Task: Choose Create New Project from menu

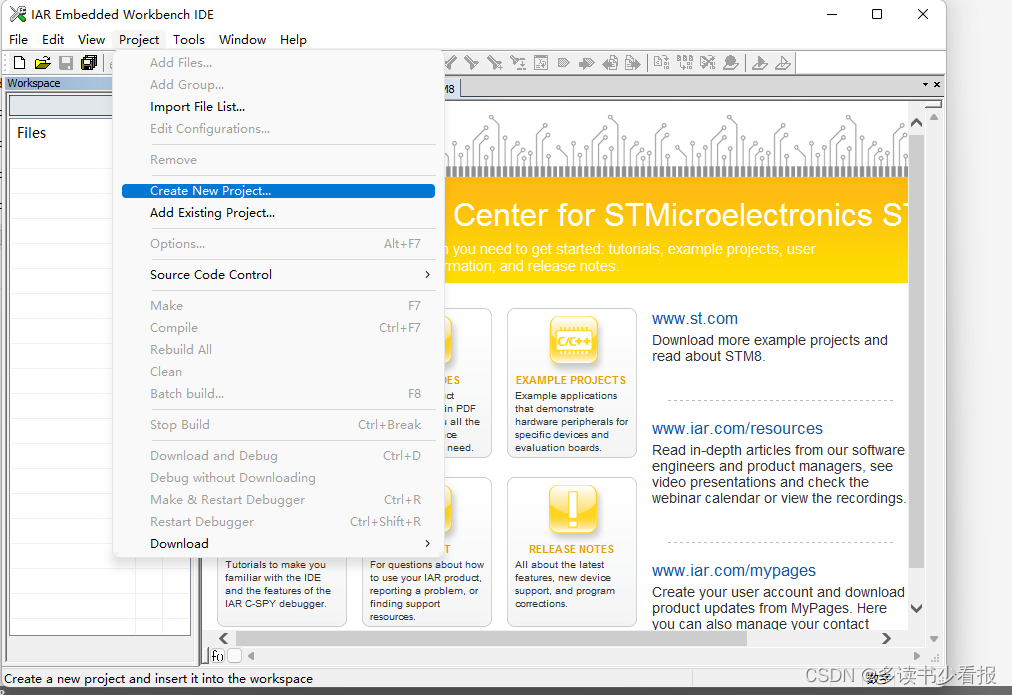Action: pos(278,190)
